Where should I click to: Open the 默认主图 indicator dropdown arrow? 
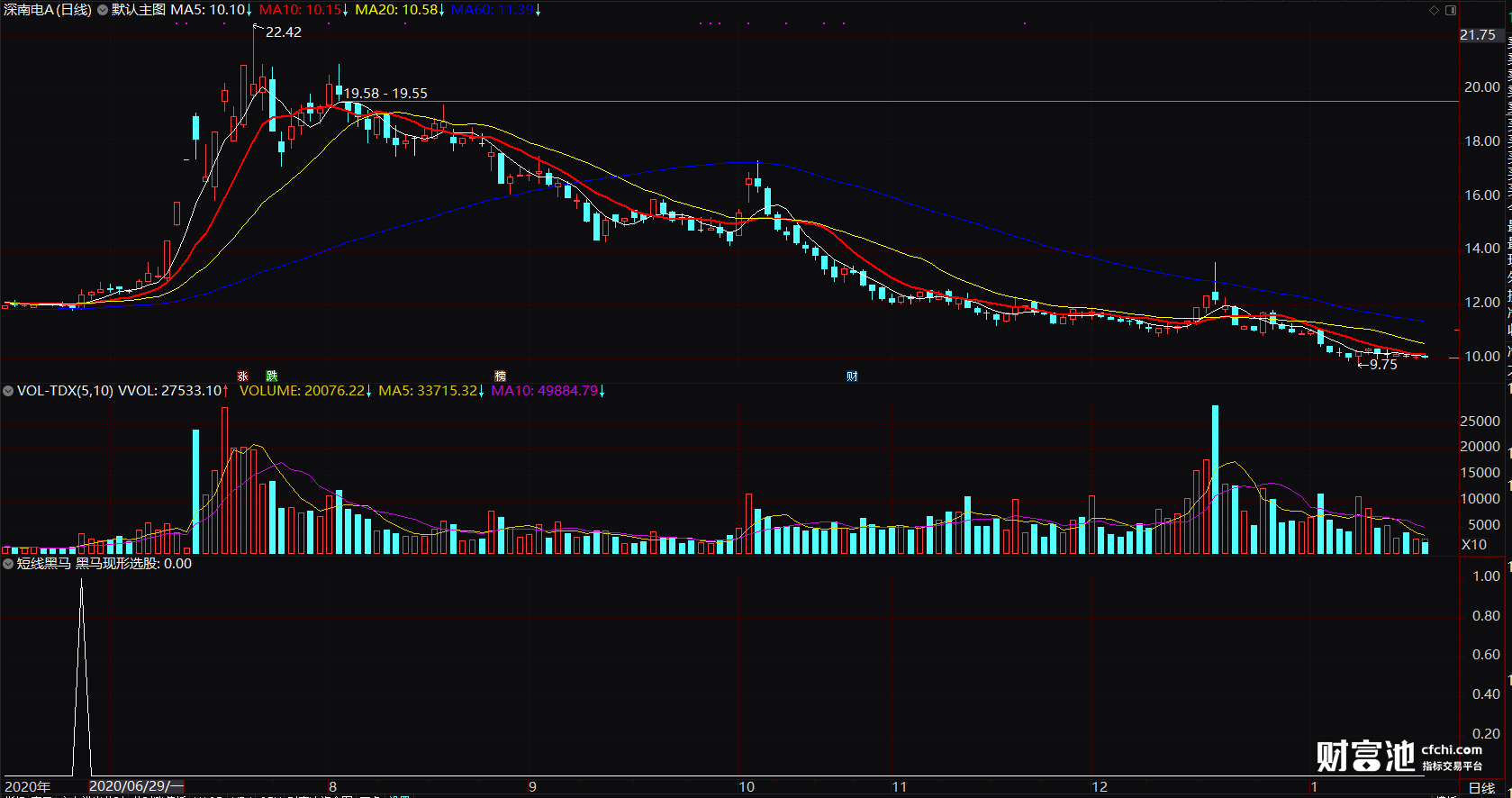[x=103, y=10]
